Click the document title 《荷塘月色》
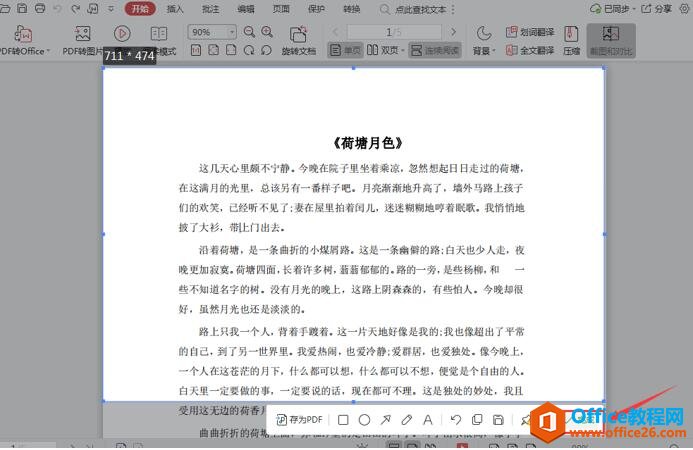The width and height of the screenshot is (693, 450). click(368, 143)
